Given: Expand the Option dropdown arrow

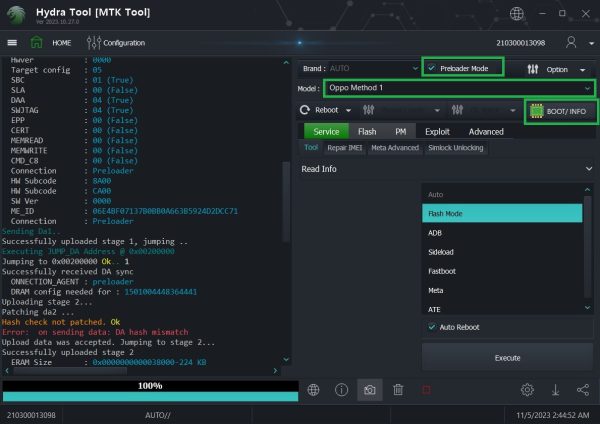Looking at the screenshot, I should [x=583, y=70].
